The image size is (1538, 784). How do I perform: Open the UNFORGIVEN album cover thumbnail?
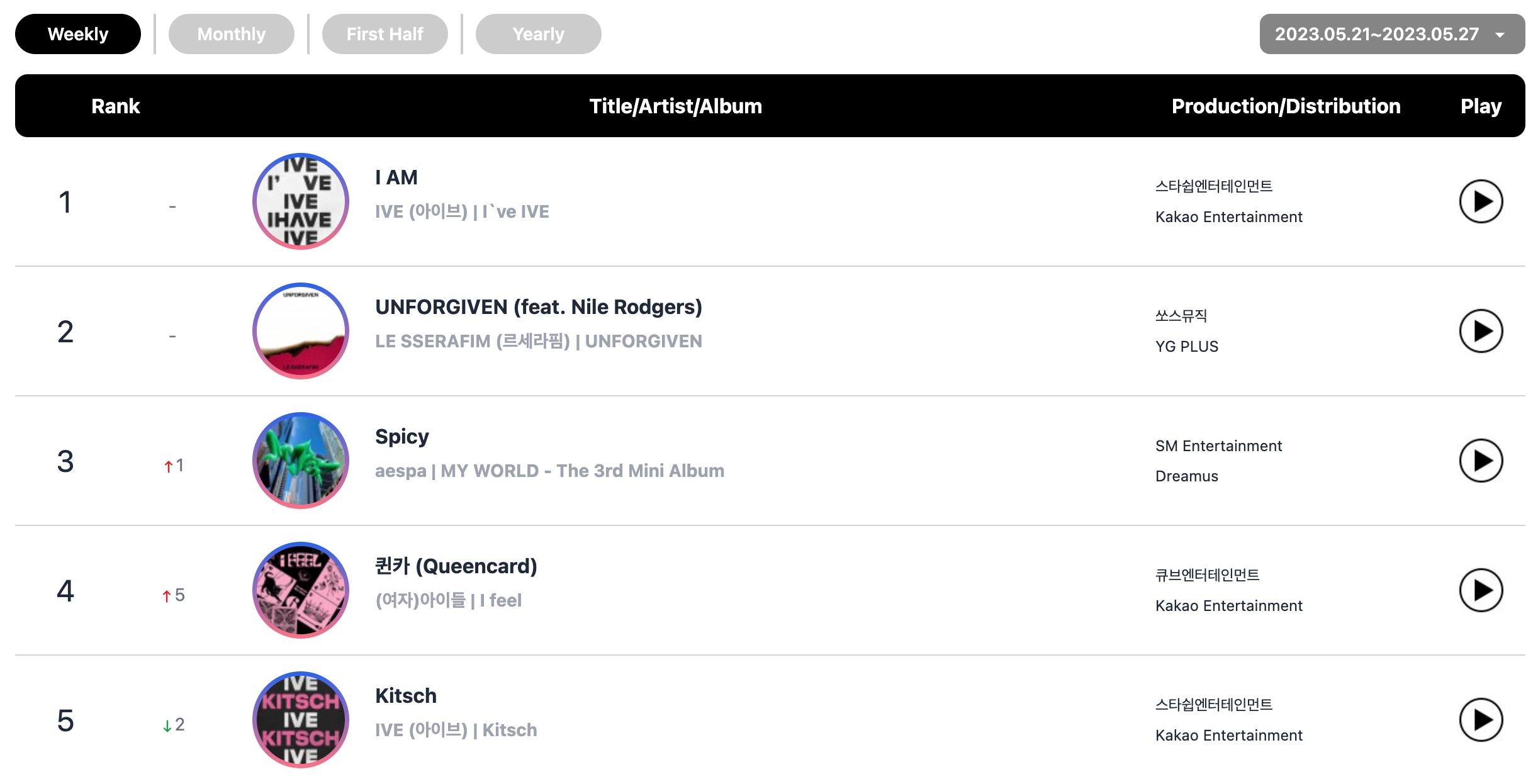301,331
